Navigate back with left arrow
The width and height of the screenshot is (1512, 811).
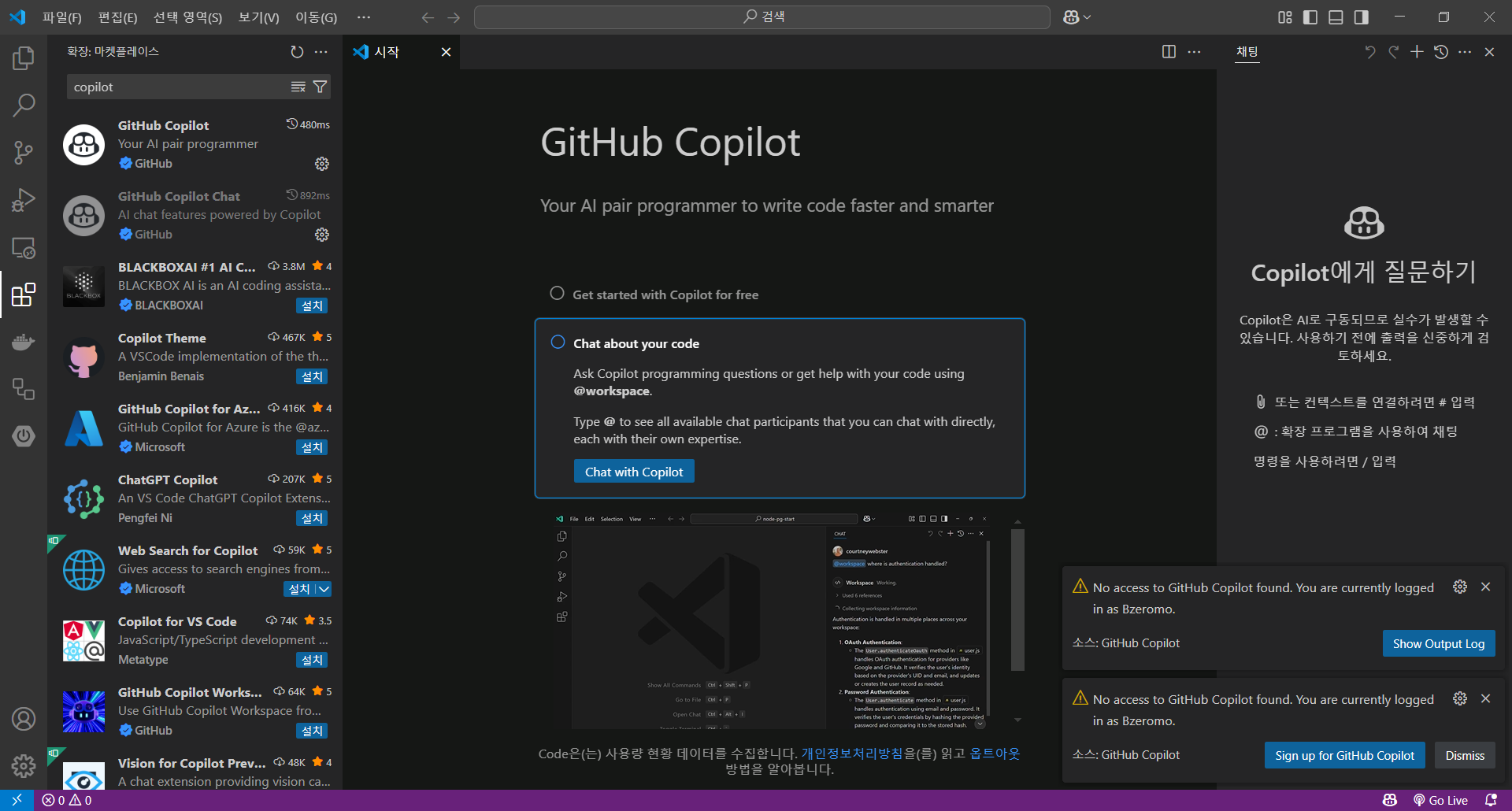428,17
